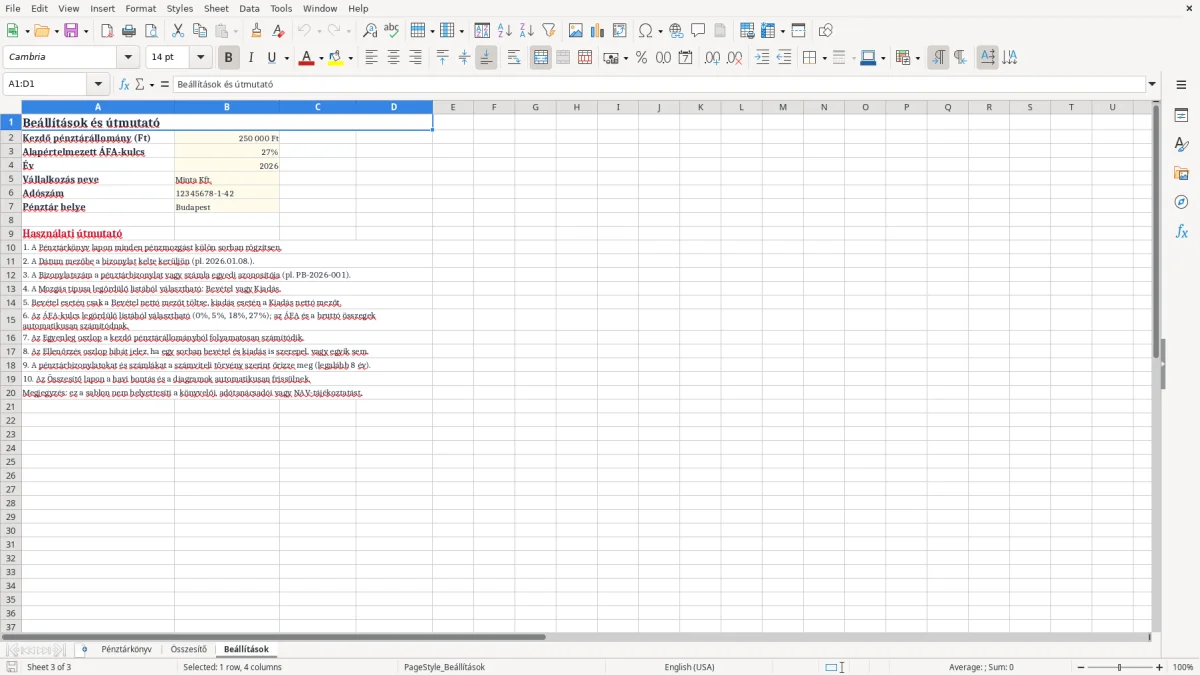Click Sort Ascending icon
The image size is (1200, 675).
[x=505, y=31]
